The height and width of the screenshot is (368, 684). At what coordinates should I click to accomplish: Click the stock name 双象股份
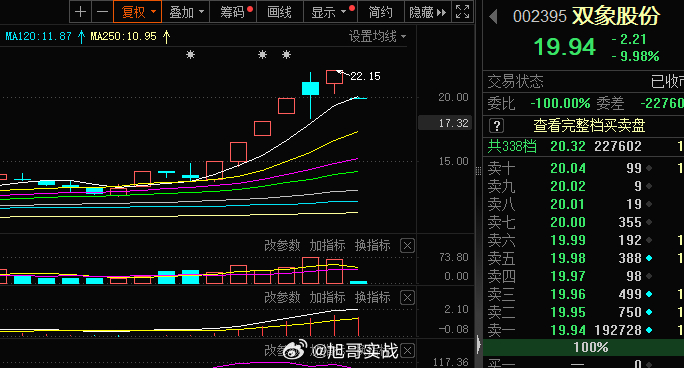coord(616,17)
